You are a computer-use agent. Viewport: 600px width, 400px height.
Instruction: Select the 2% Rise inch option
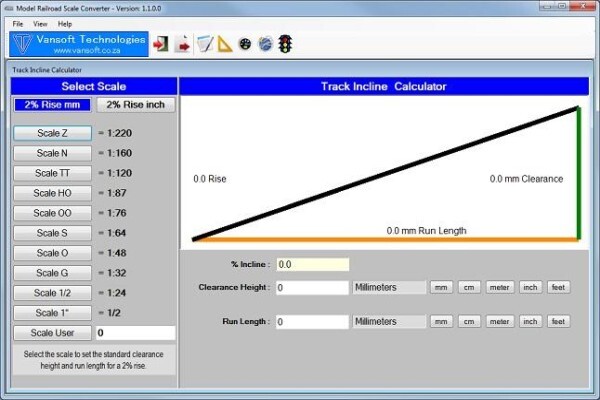135,105
